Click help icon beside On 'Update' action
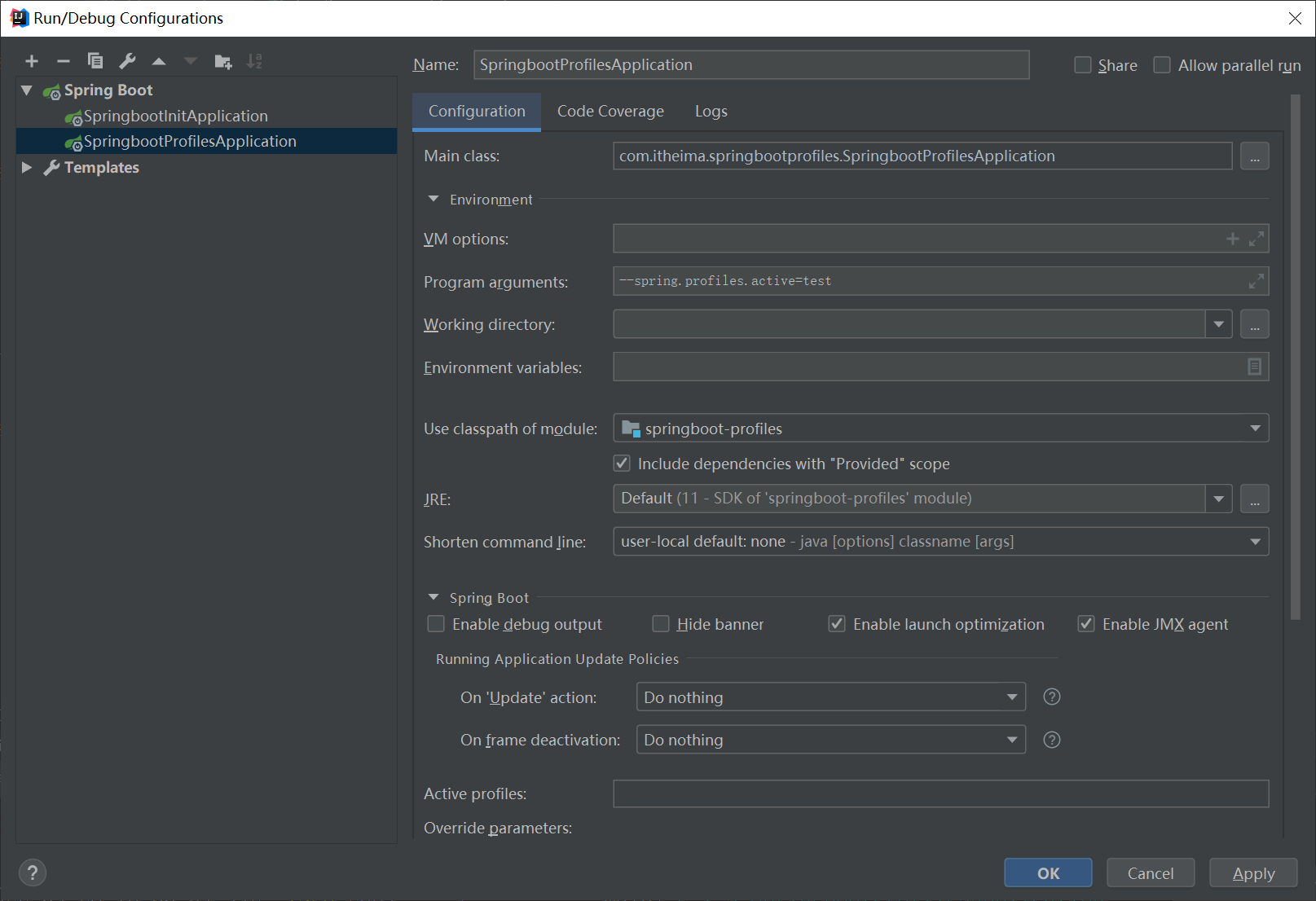Screen dimensions: 1316x901 click(1052, 697)
